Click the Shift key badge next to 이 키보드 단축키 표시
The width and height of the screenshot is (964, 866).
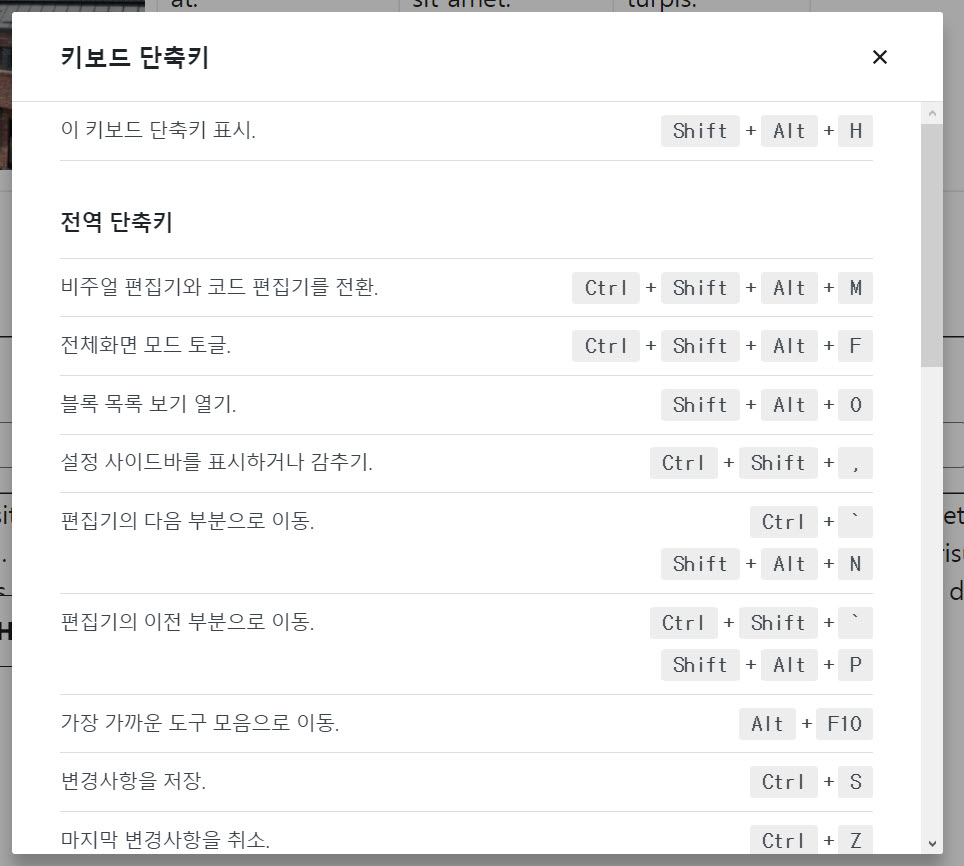(x=699, y=131)
